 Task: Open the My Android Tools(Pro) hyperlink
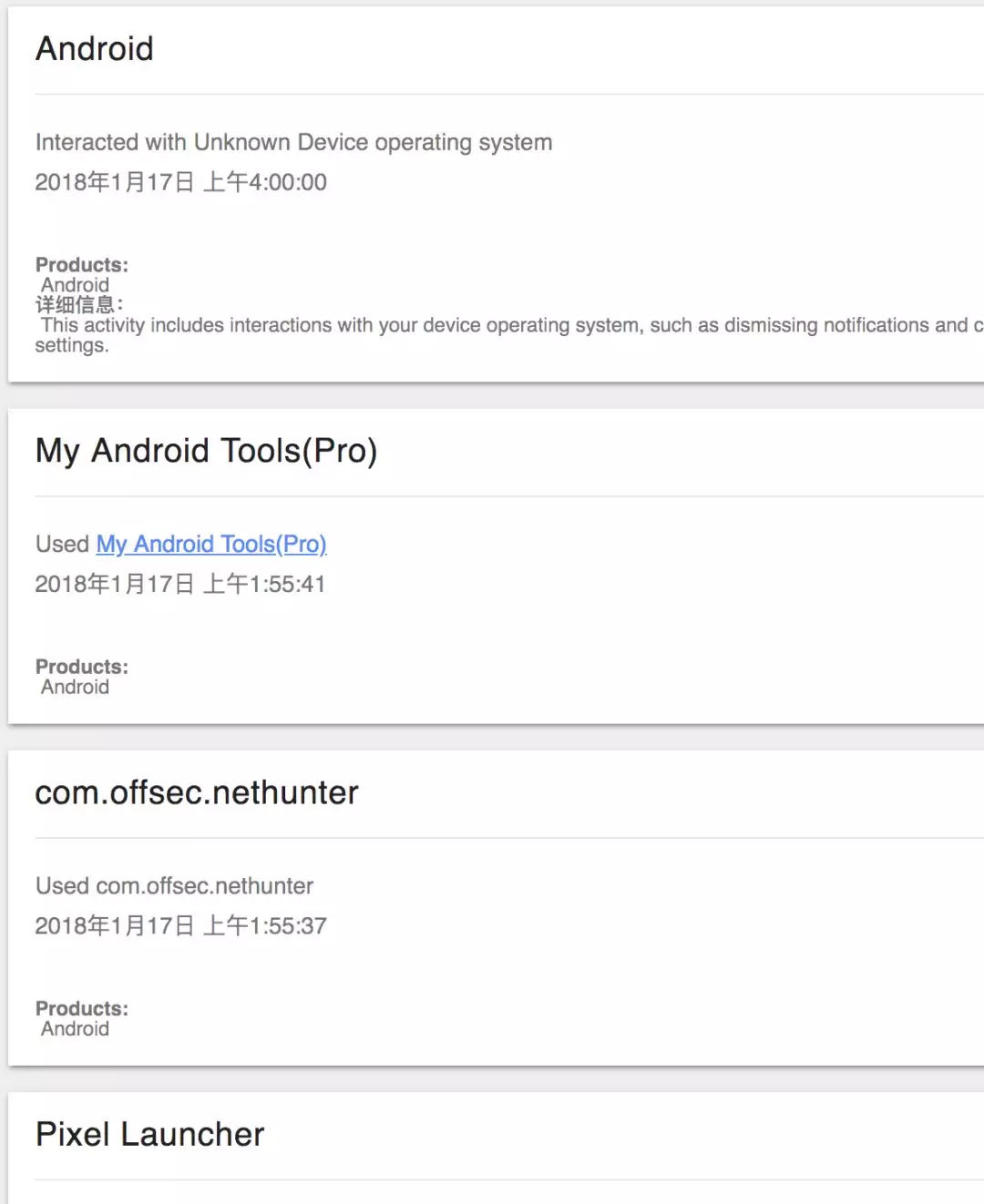pos(210,544)
